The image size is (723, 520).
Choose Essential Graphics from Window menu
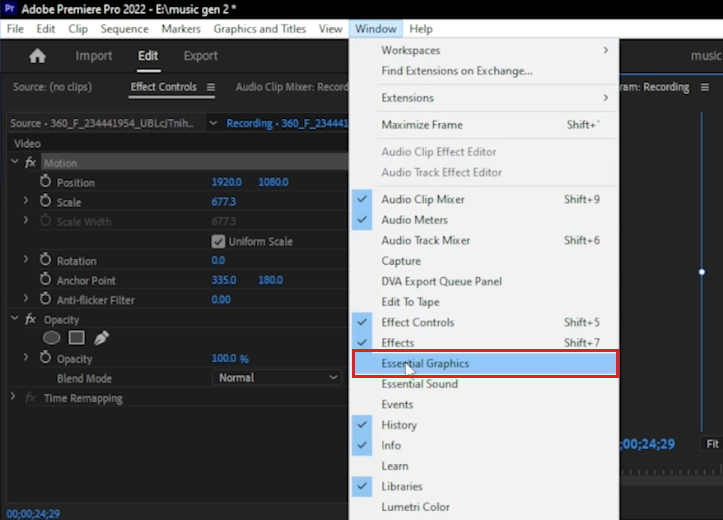(485, 363)
